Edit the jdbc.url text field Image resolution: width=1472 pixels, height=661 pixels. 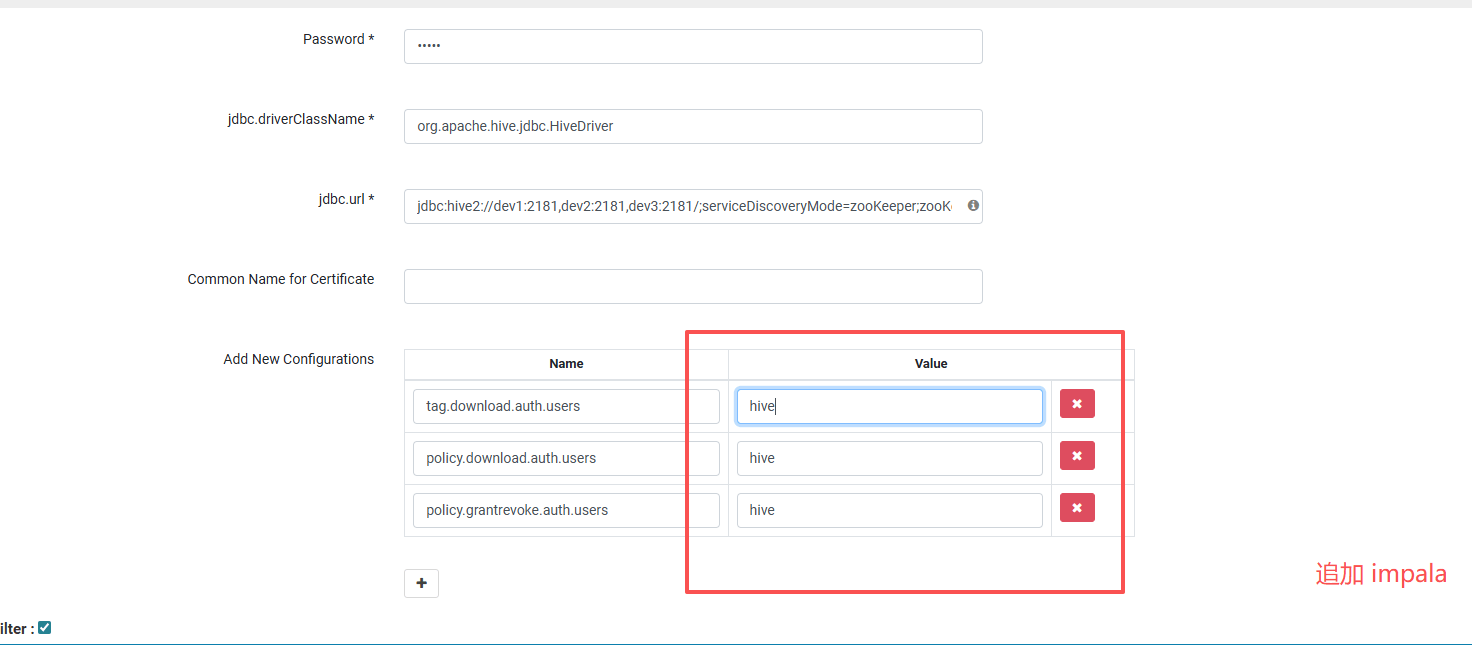(684, 206)
